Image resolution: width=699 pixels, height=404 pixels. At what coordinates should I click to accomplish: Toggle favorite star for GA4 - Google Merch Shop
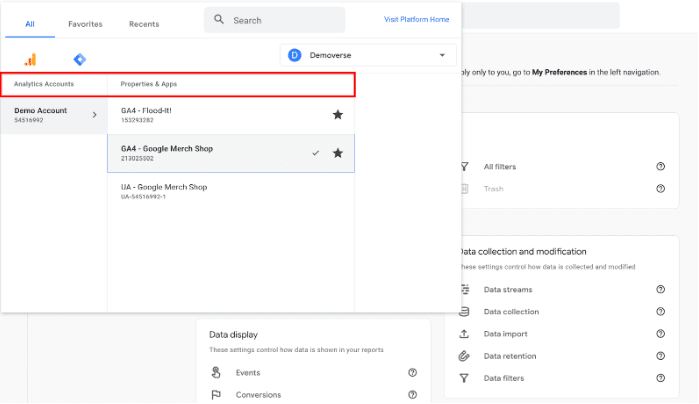coord(338,153)
